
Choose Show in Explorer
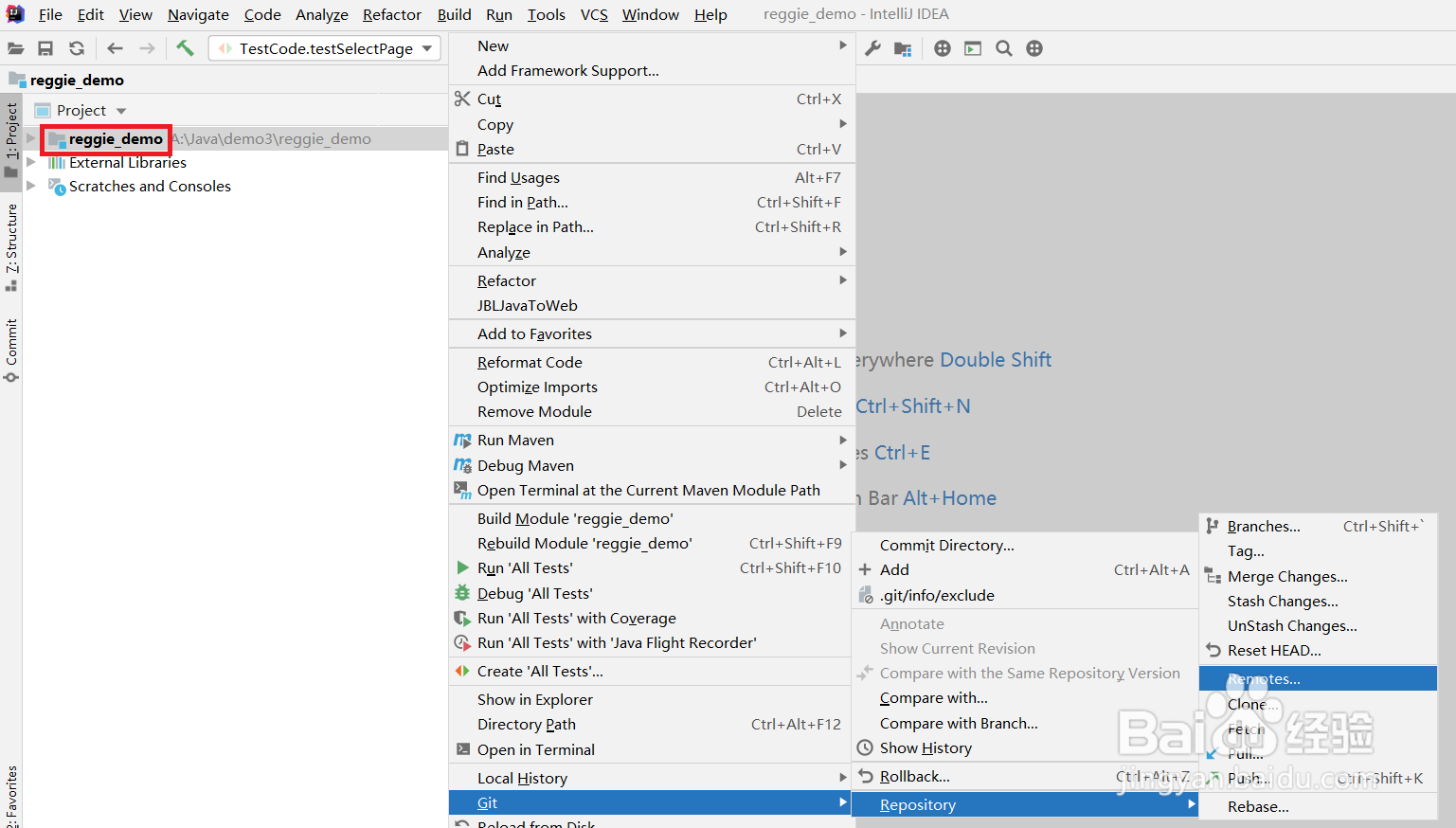tap(652, 699)
